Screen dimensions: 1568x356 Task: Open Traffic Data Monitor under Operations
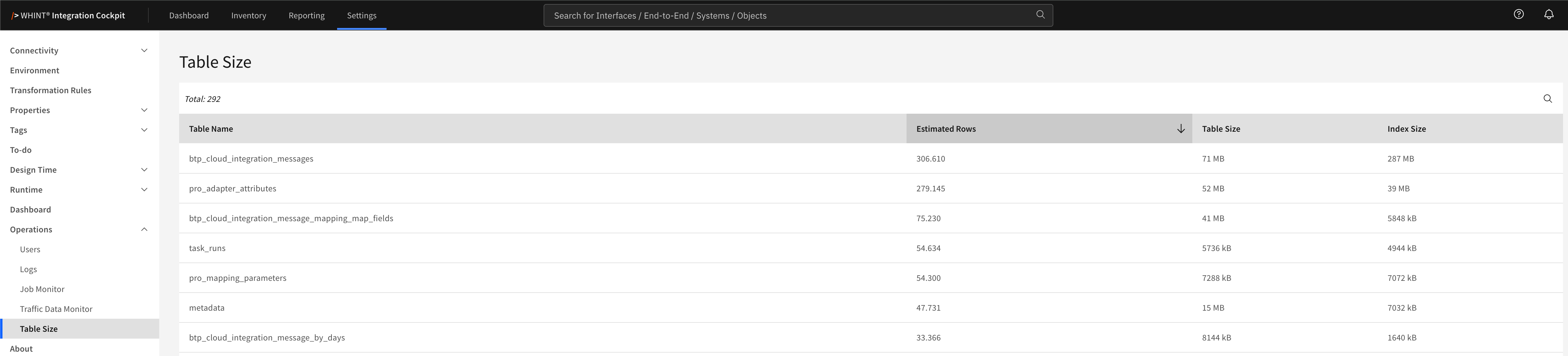[79, 308]
